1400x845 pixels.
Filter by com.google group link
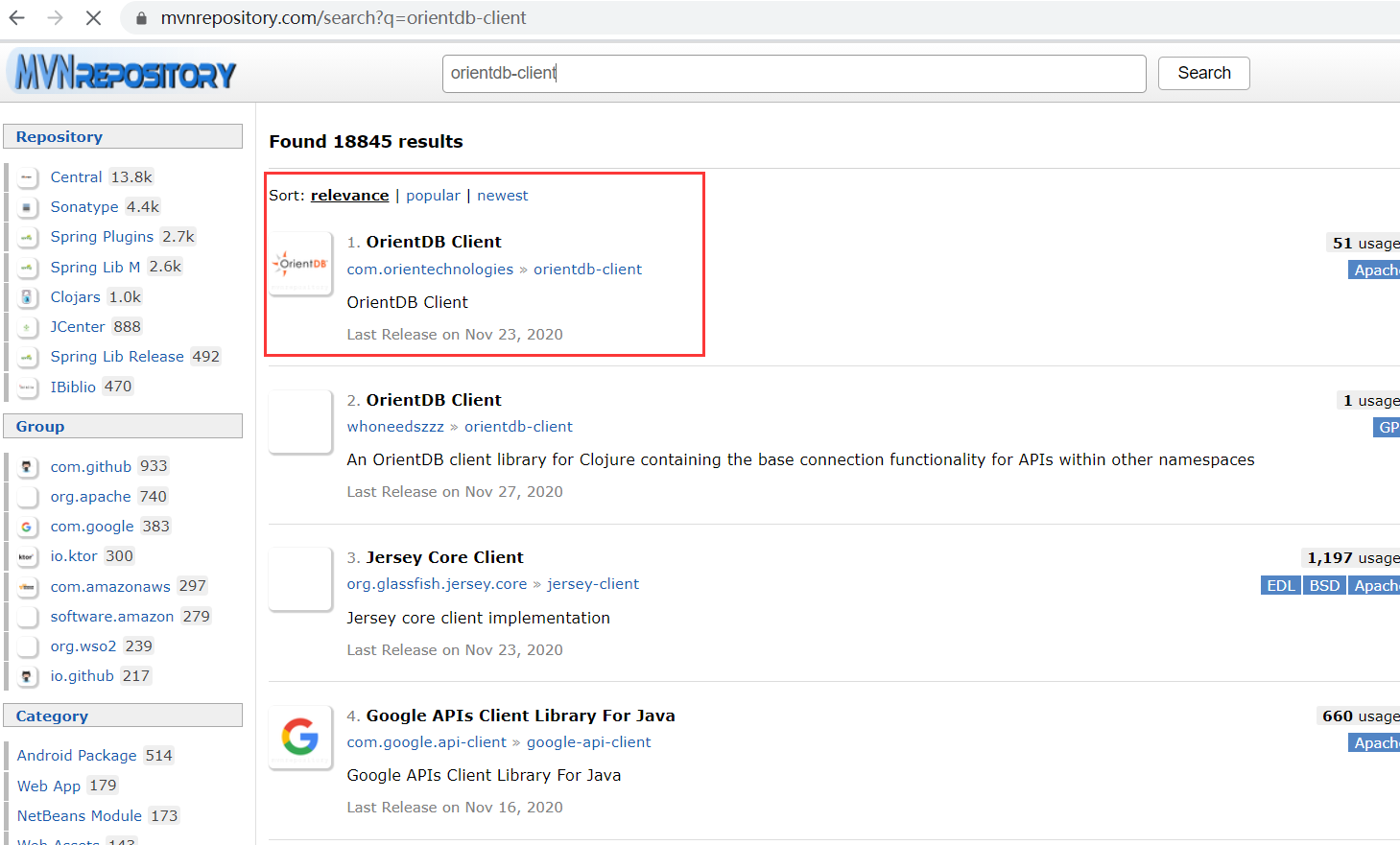[92, 527]
